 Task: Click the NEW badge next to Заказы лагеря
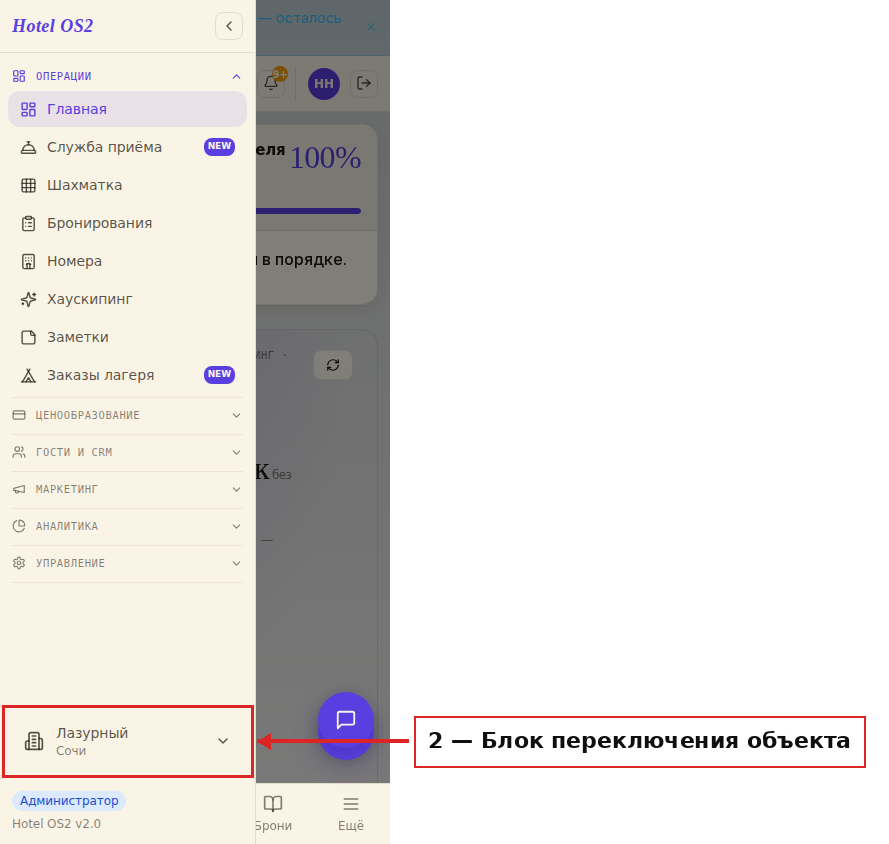[219, 374]
